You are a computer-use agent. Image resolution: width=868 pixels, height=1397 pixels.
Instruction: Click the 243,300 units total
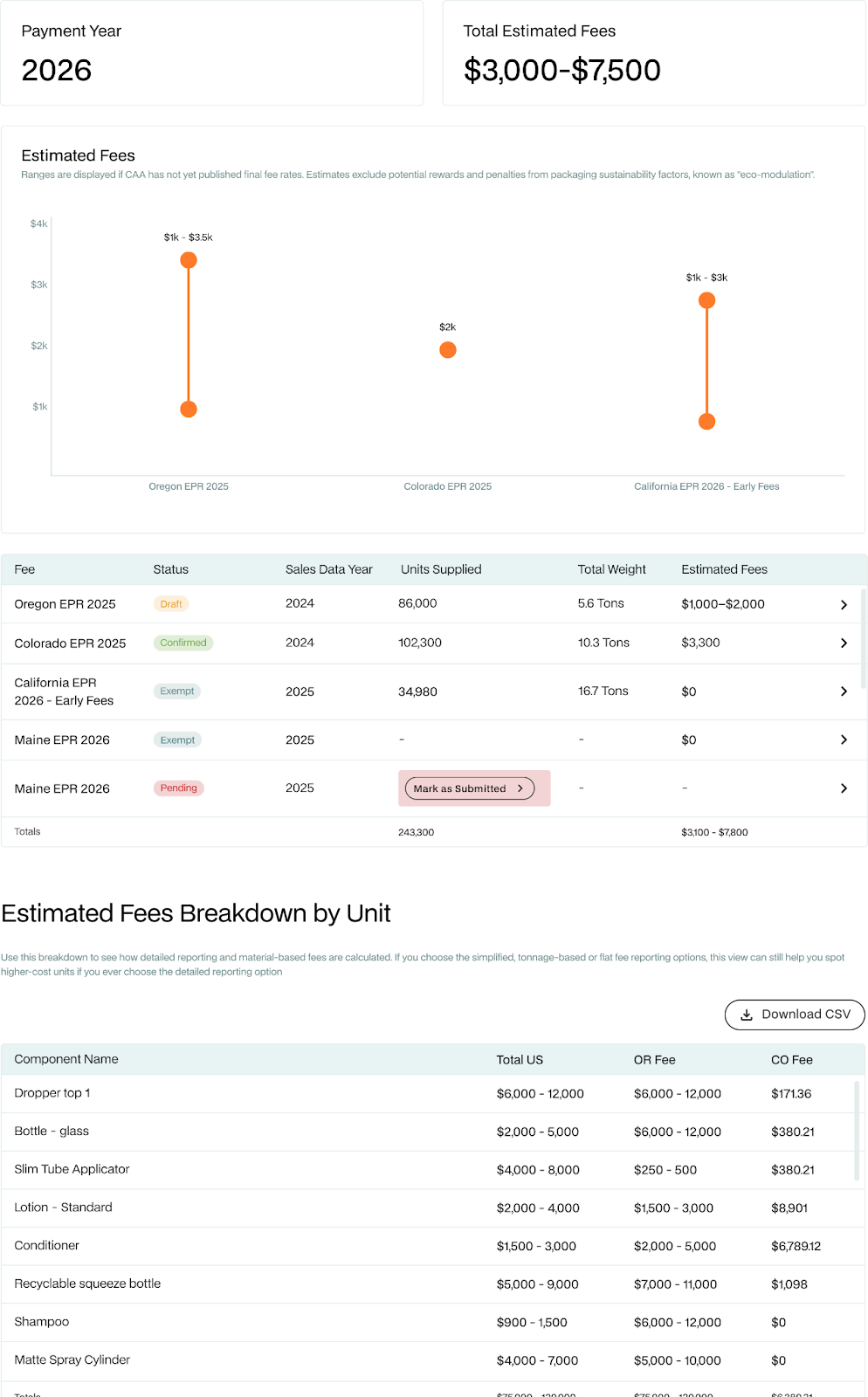(x=416, y=832)
